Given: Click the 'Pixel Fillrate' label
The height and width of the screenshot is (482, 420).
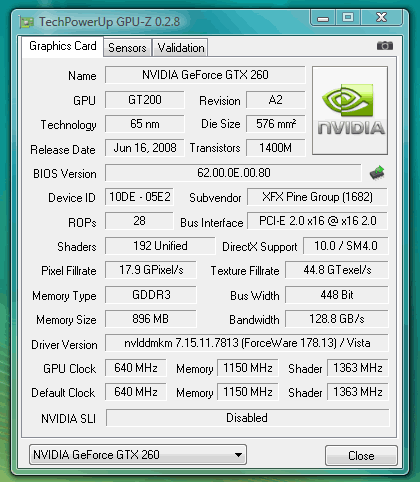Looking at the screenshot, I should click(x=69, y=271).
